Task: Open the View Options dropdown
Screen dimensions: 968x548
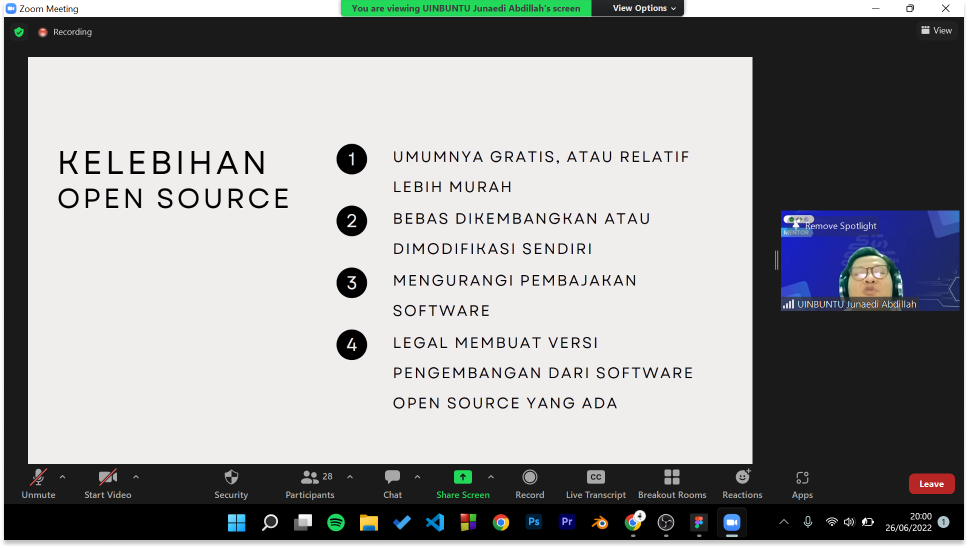Action: click(x=644, y=8)
